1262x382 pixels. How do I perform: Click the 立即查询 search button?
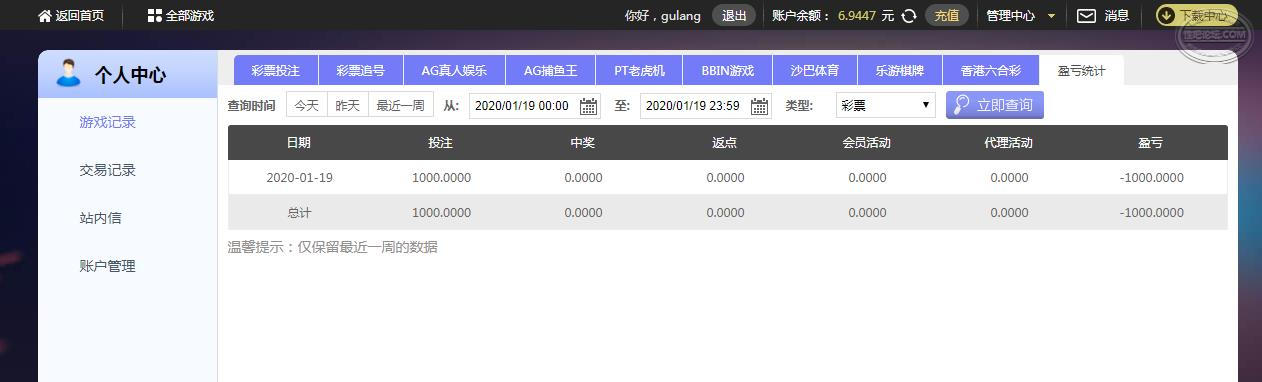point(995,105)
